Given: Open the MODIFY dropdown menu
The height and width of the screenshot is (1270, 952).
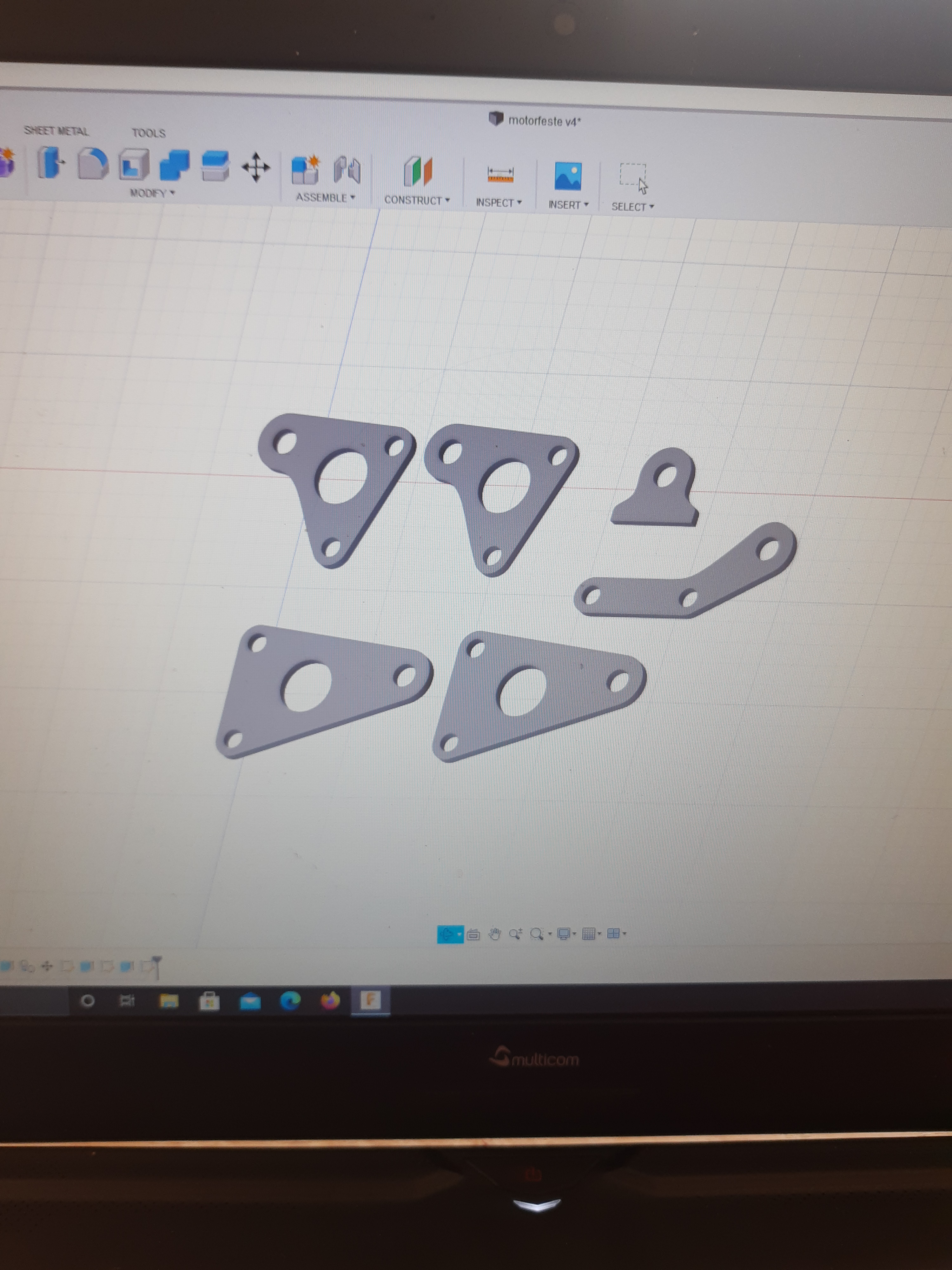Looking at the screenshot, I should [152, 193].
